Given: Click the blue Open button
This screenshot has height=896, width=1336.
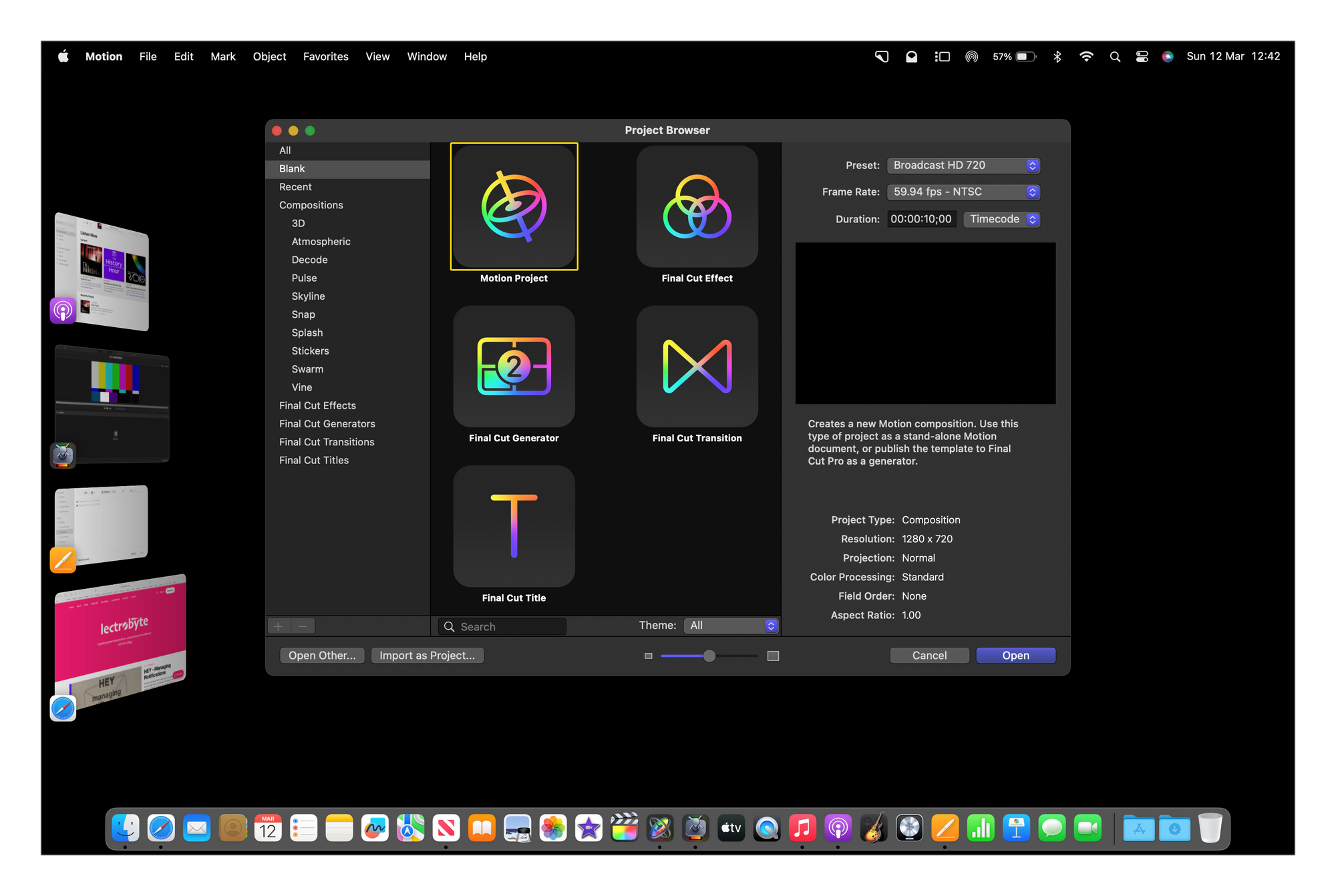Looking at the screenshot, I should coord(1015,656).
